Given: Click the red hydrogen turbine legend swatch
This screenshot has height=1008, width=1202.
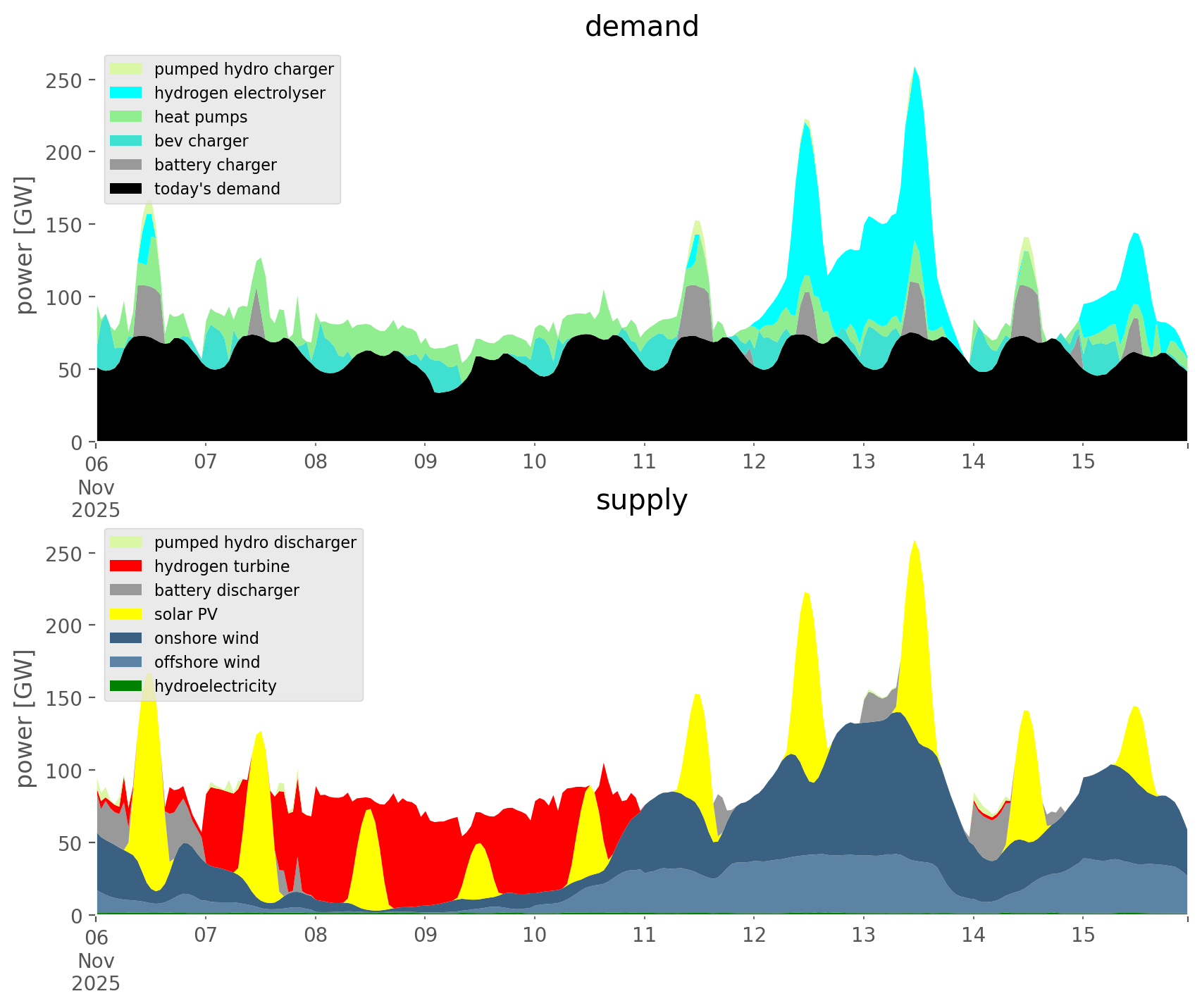Looking at the screenshot, I should 127,566.
